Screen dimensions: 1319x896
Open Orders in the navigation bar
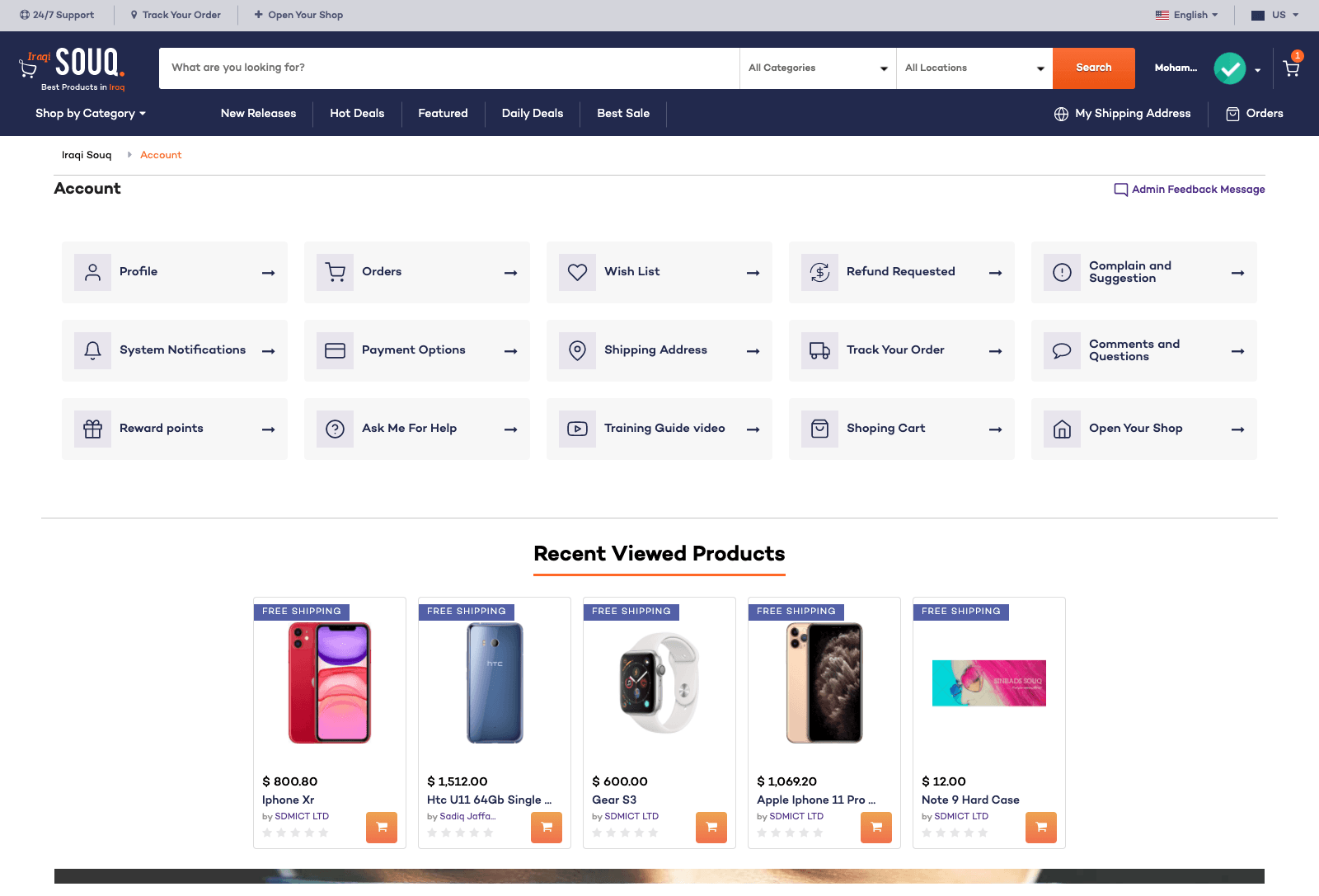1255,114
